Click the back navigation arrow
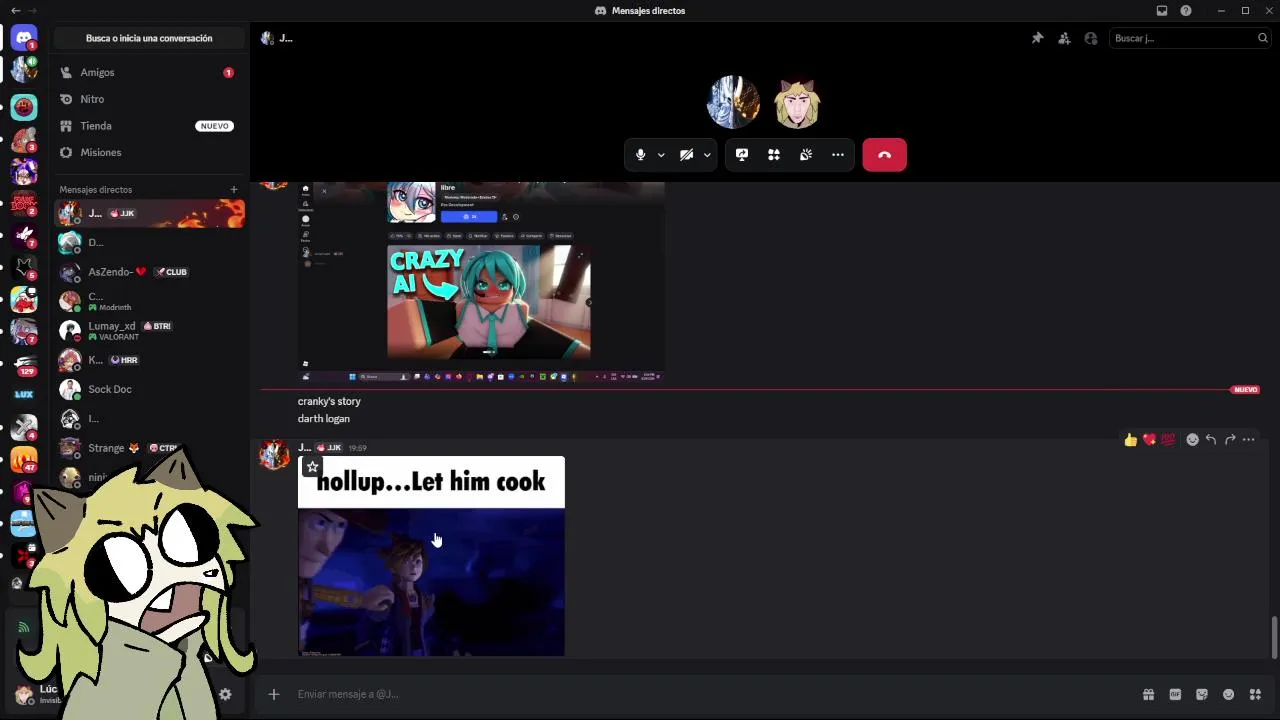Screen dimensions: 1280x720 [15, 10]
